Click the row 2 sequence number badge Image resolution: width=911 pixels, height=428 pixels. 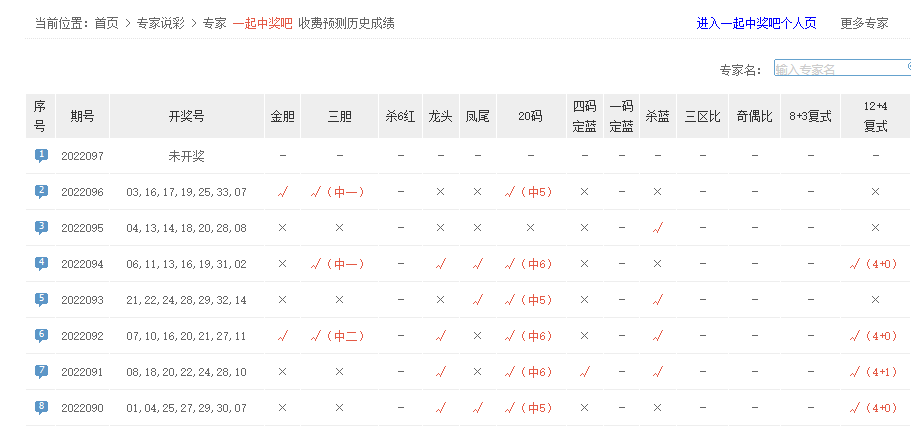point(41,191)
